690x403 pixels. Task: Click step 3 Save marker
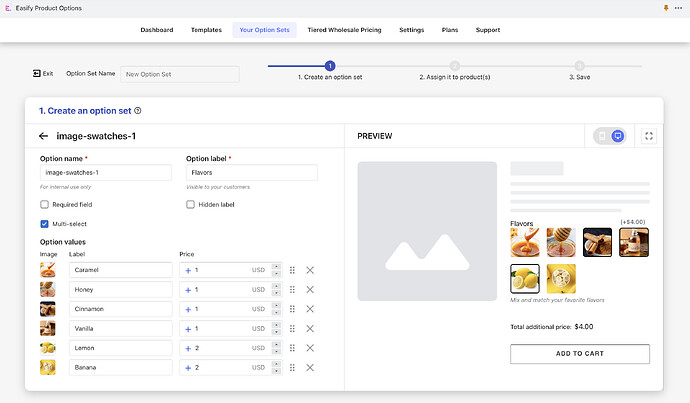point(580,66)
